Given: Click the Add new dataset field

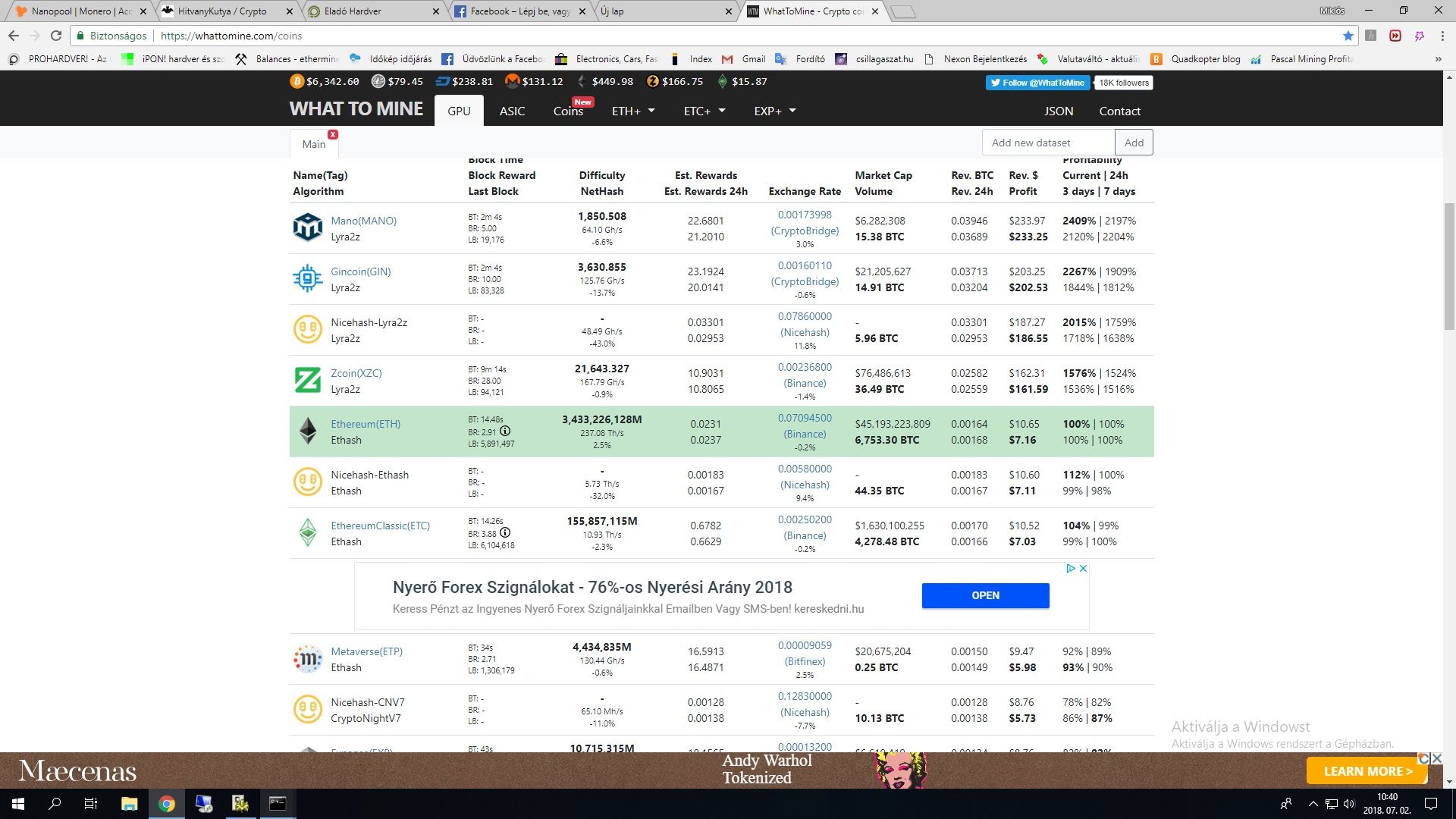Looking at the screenshot, I should click(1048, 143).
